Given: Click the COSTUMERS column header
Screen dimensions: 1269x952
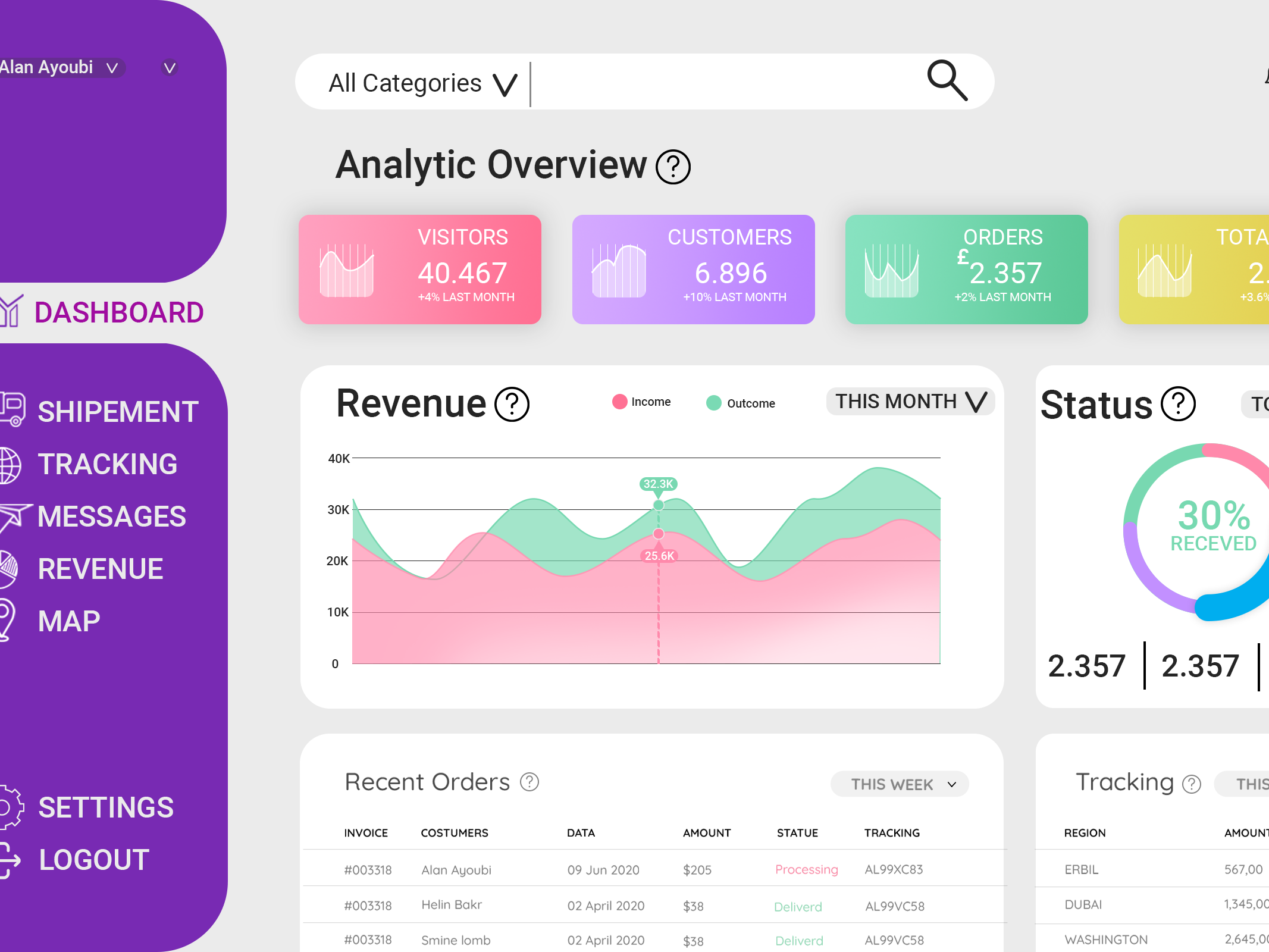Looking at the screenshot, I should (x=455, y=833).
